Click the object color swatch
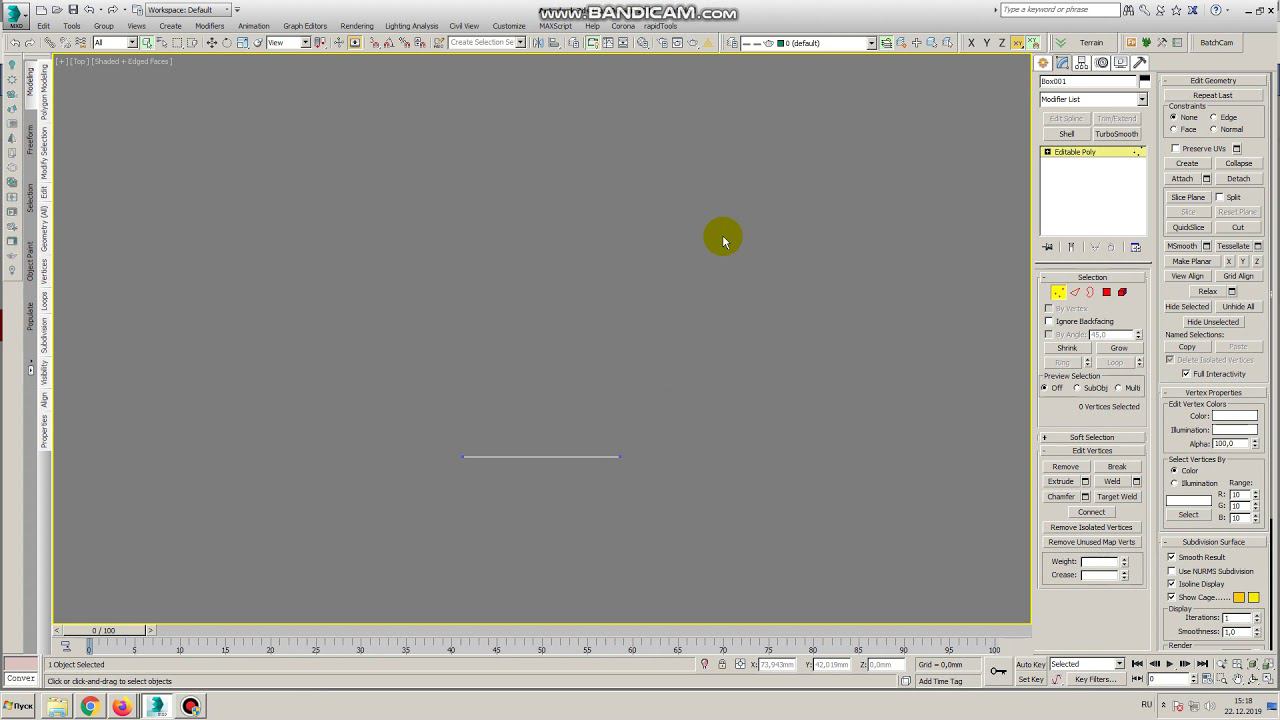Screen dimensions: 1280x720 (x=1144, y=81)
